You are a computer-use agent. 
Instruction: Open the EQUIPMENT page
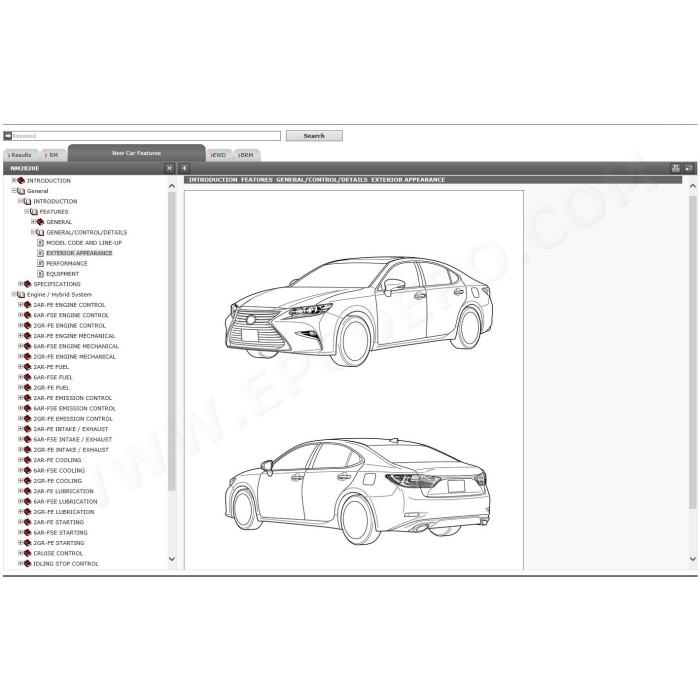coord(62,274)
